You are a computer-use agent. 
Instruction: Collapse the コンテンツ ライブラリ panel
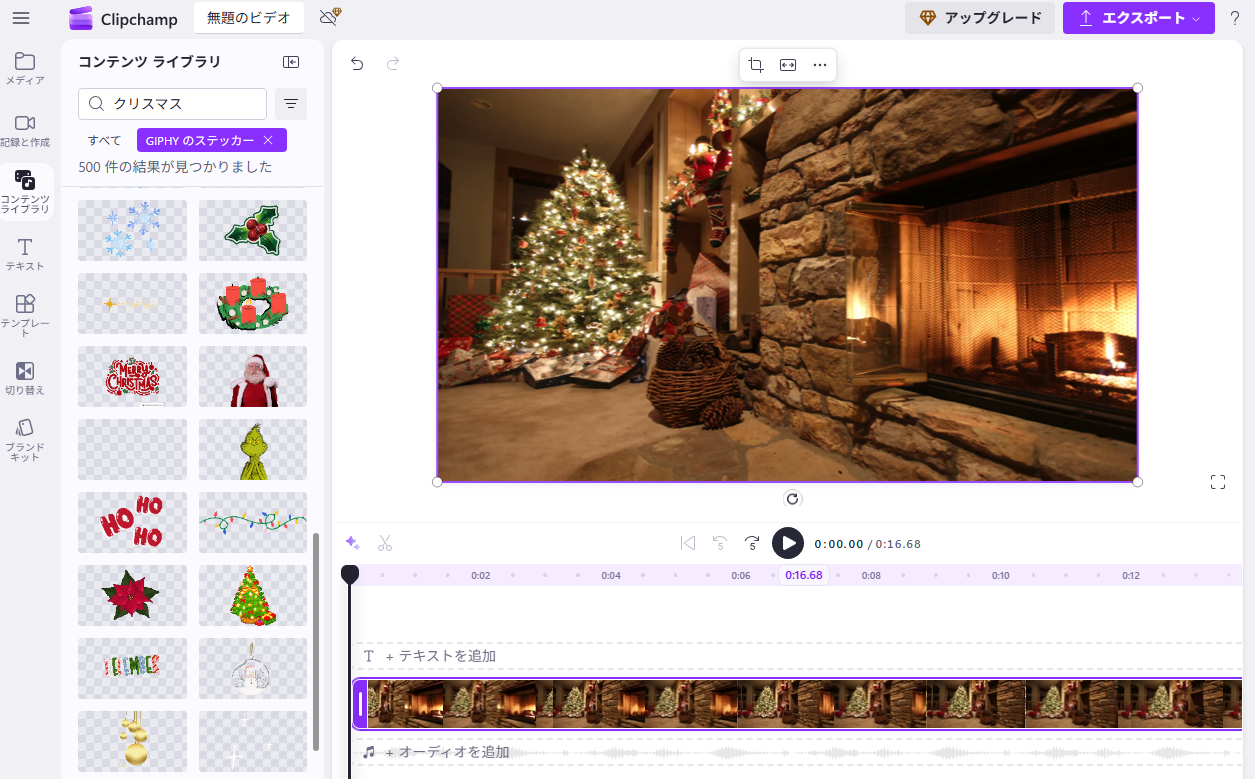click(x=291, y=61)
